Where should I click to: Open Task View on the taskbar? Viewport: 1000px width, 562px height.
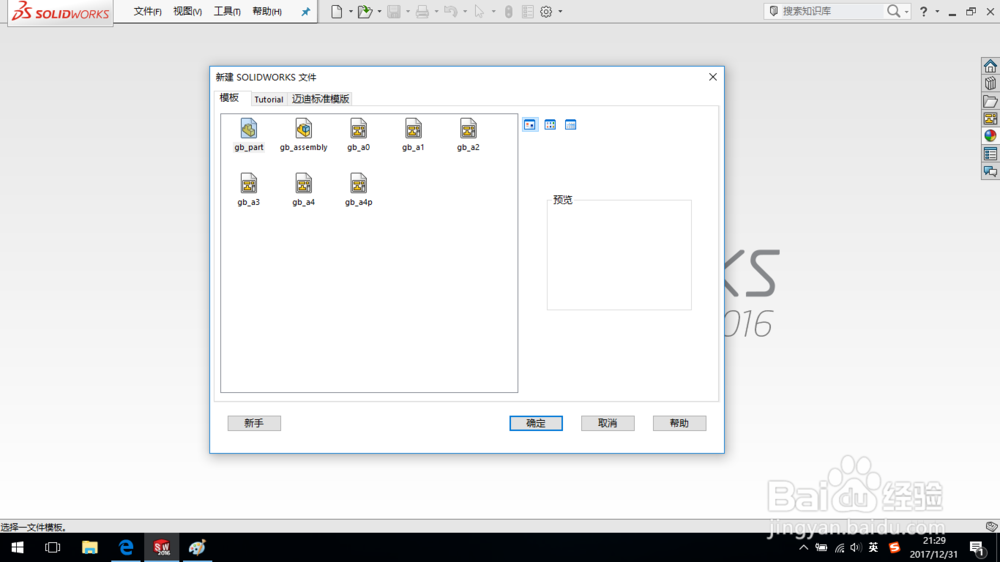(x=52, y=547)
